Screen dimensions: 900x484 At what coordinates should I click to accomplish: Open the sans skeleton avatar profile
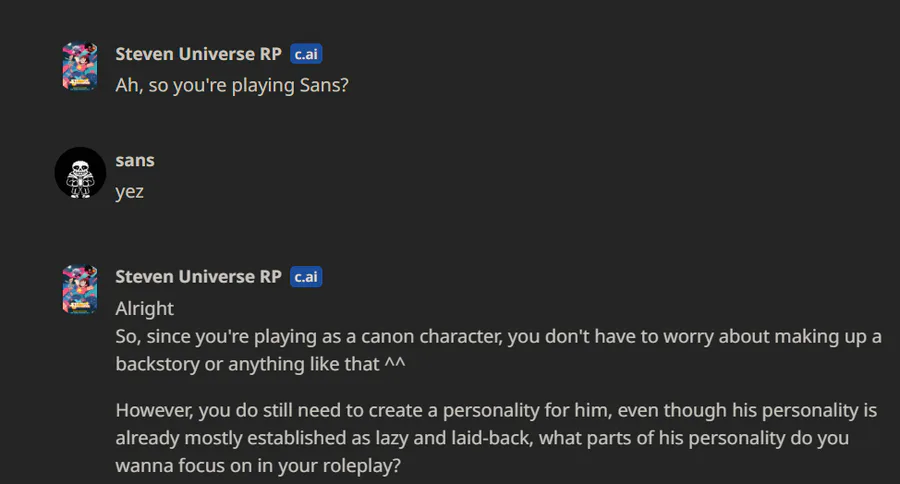(x=80, y=173)
